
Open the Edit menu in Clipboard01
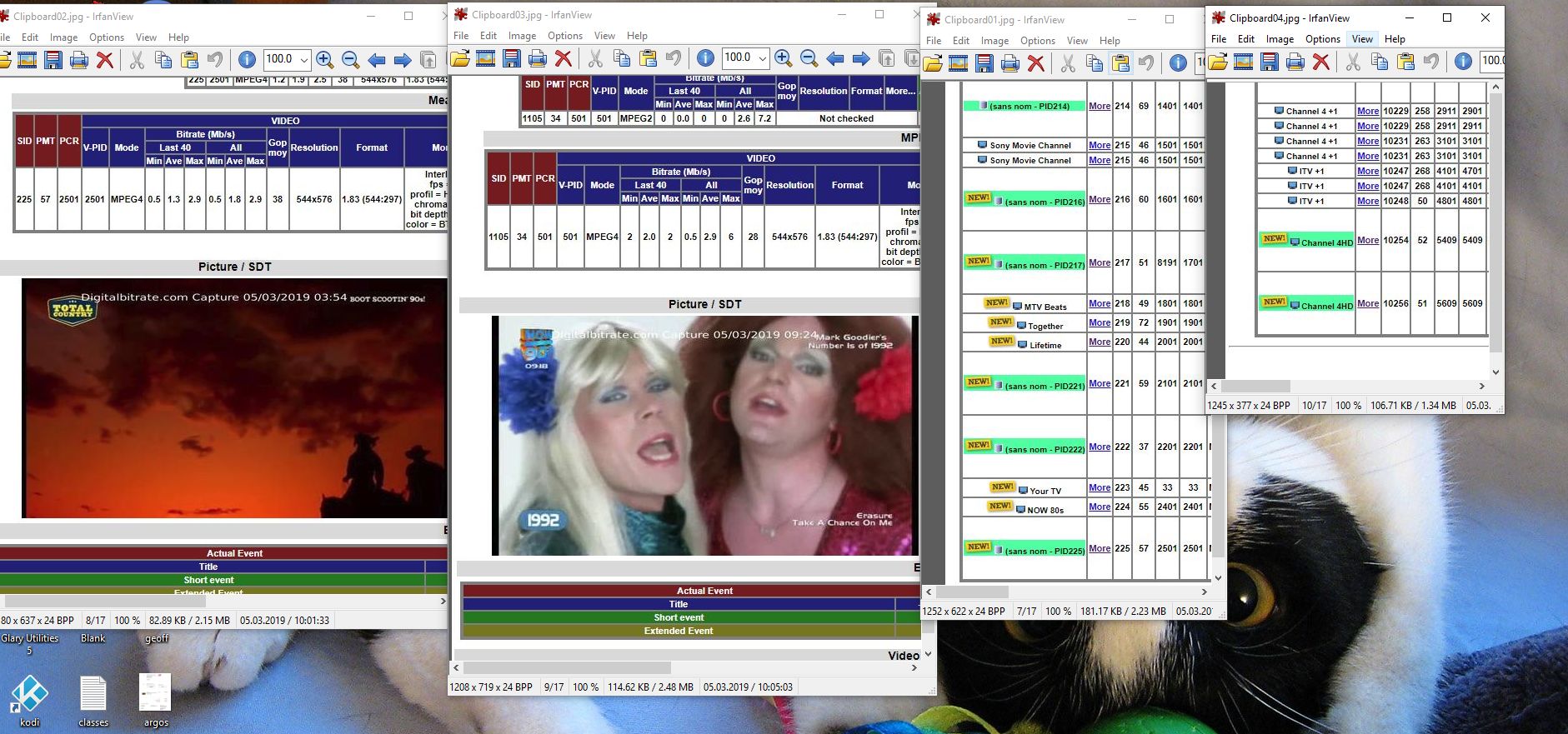[961, 41]
